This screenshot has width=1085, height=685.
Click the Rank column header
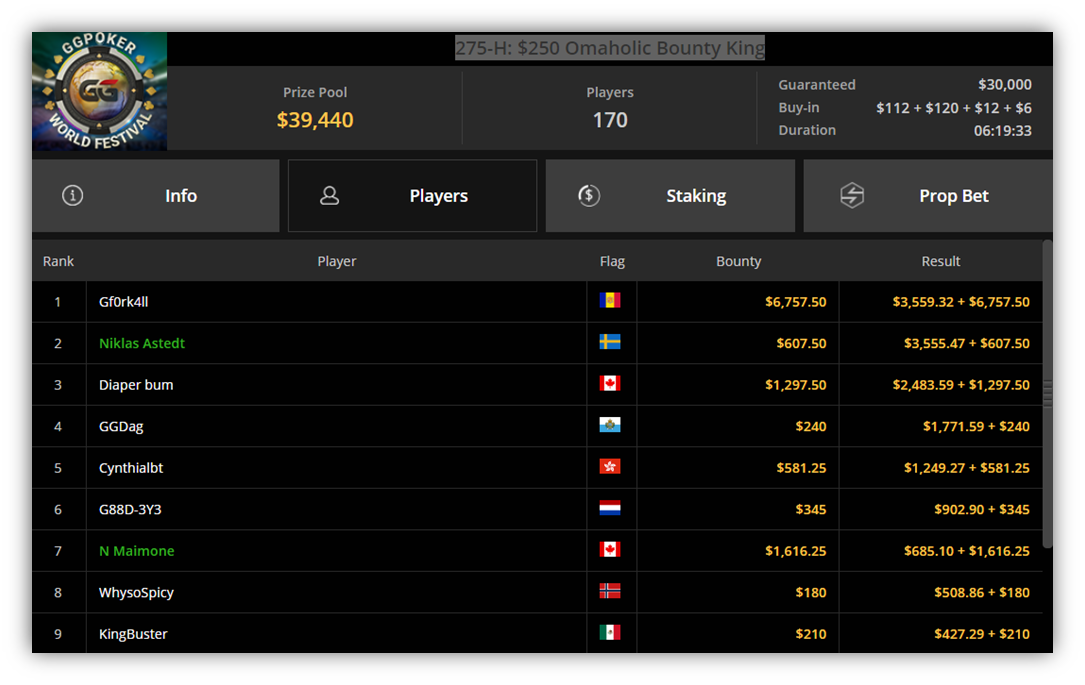click(58, 262)
